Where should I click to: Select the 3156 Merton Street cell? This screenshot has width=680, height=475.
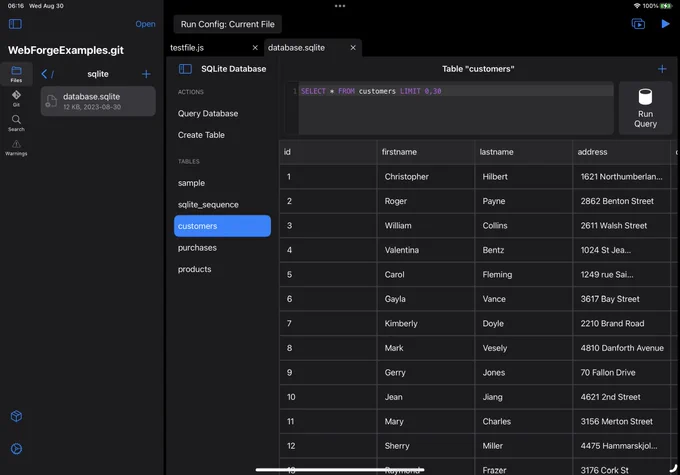(x=621, y=422)
